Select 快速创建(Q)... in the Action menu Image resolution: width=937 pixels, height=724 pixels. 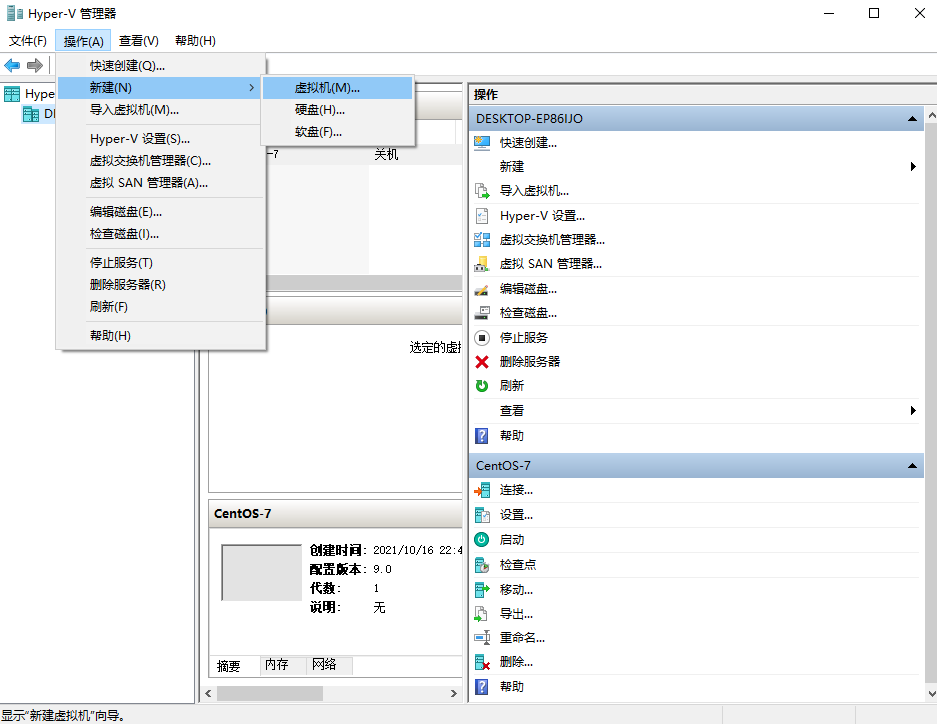point(160,66)
